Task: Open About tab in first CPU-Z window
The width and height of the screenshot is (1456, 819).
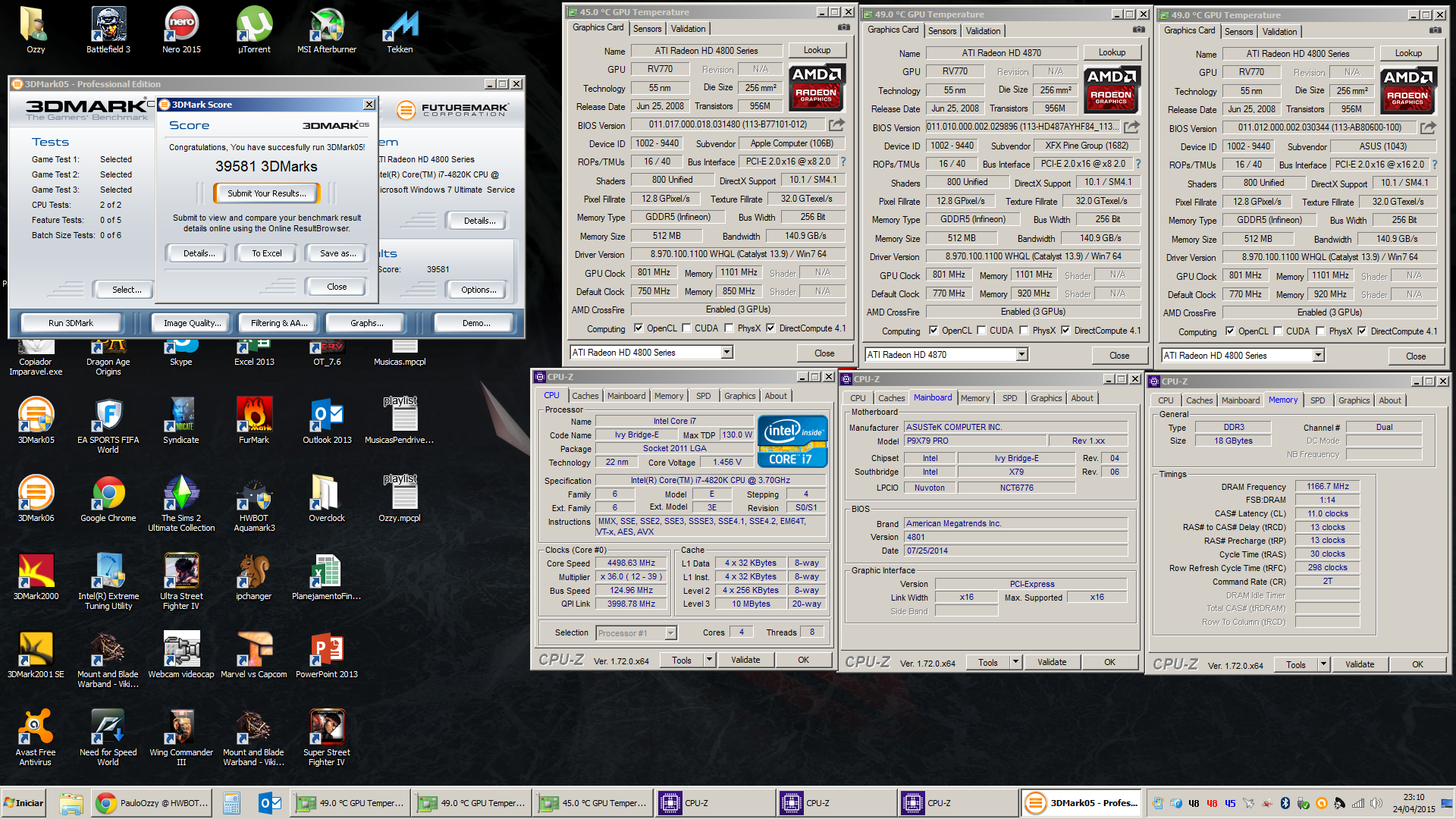Action: [775, 396]
